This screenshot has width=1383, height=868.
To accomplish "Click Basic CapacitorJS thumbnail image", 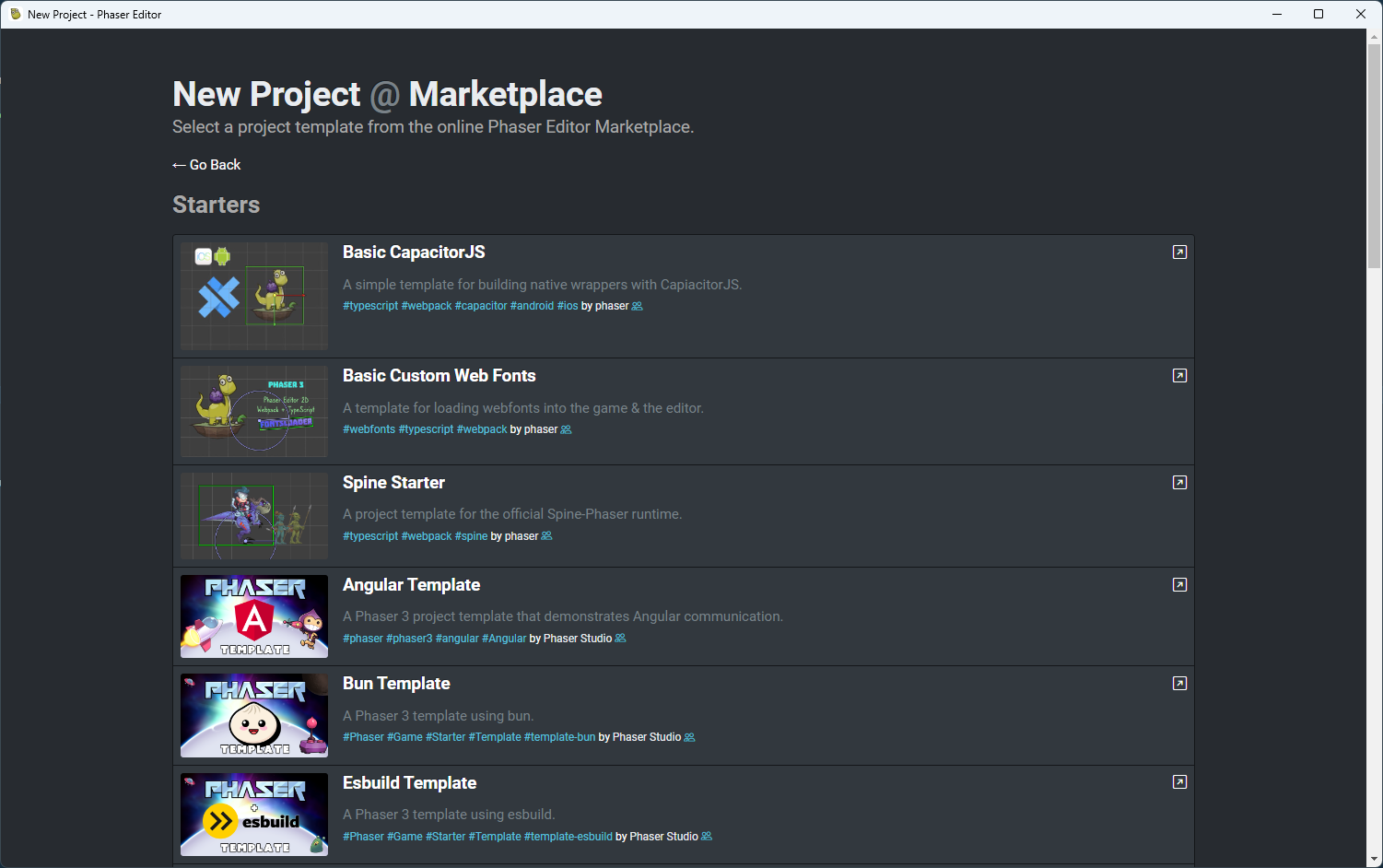I will (x=254, y=296).
